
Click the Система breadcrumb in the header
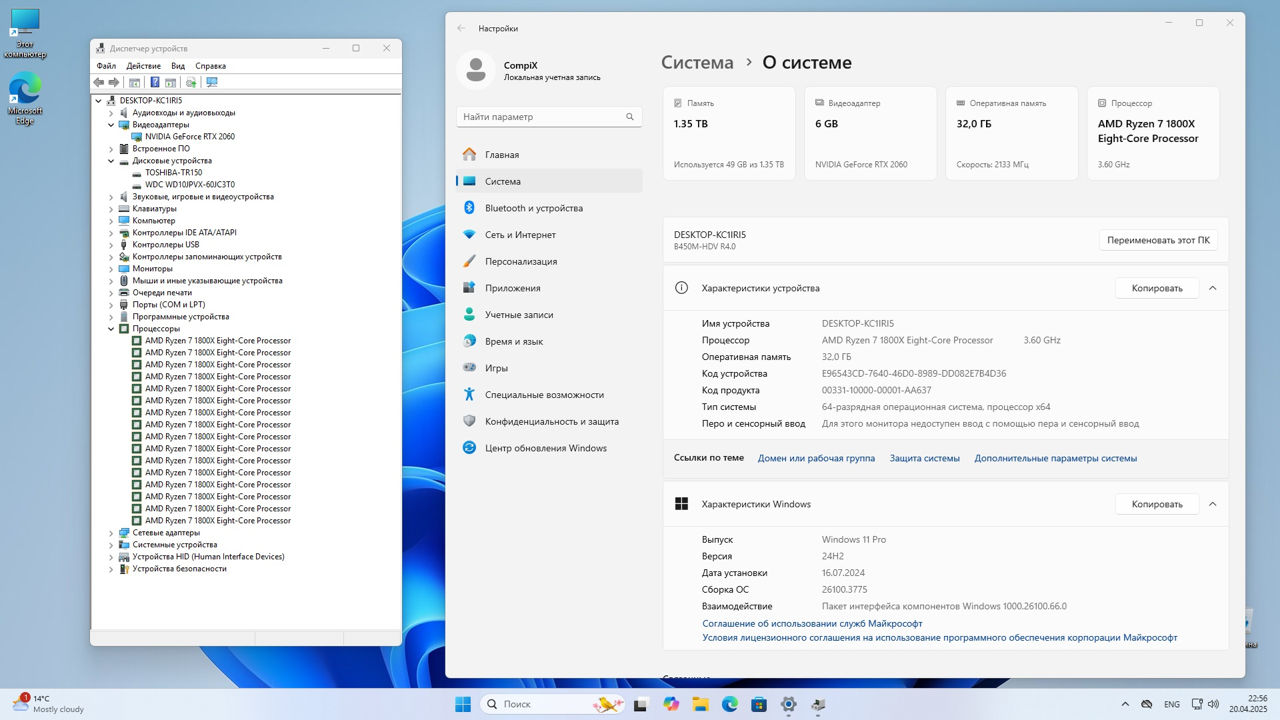click(x=697, y=62)
